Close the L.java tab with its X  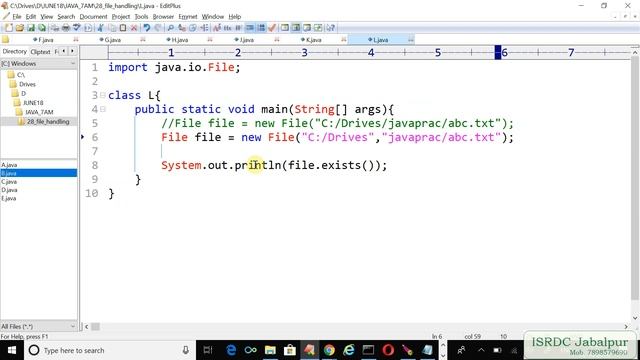(x=411, y=40)
